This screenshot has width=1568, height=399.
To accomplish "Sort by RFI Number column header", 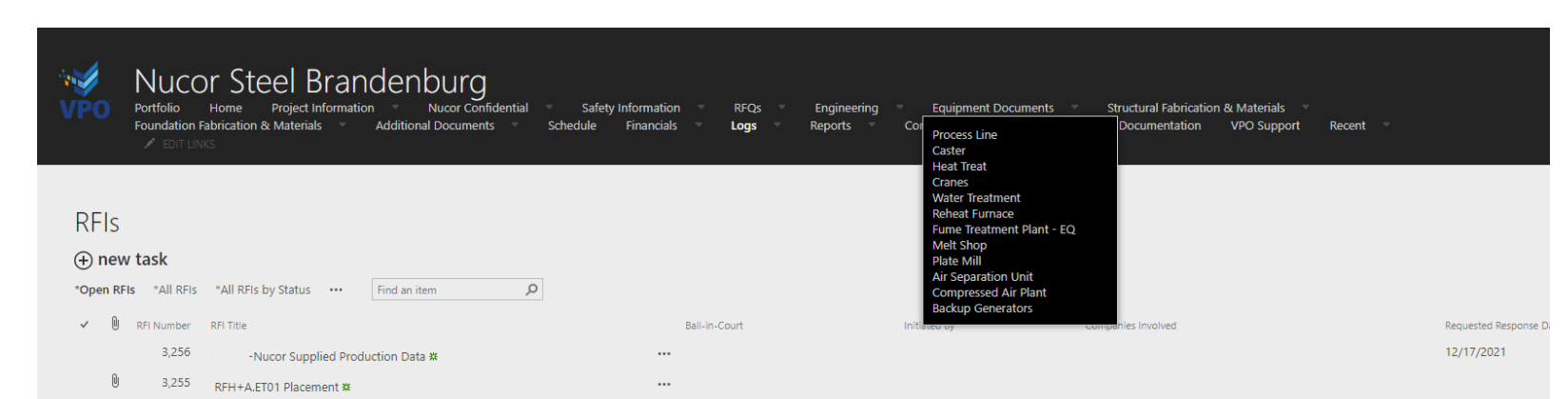I will 163,326.
